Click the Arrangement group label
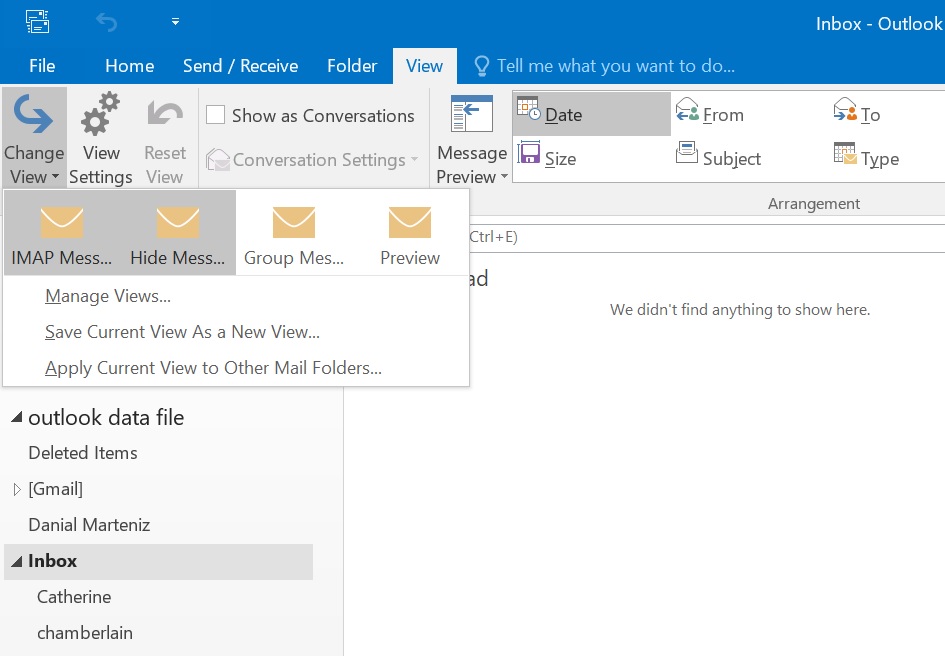The height and width of the screenshot is (656, 945). (x=814, y=204)
